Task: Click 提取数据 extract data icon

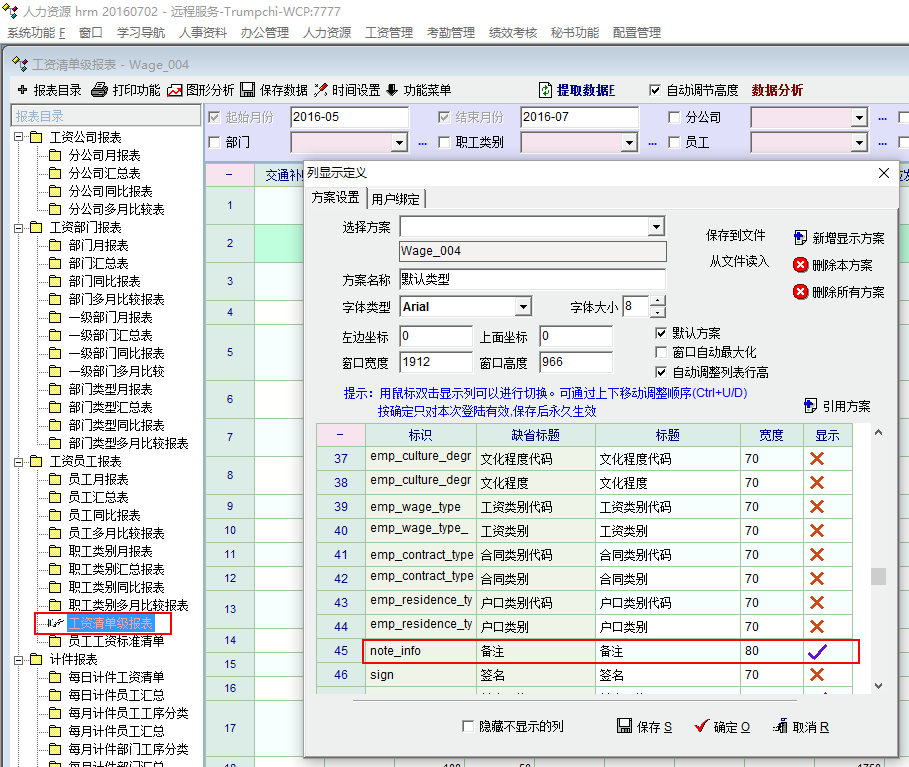Action: (545, 90)
